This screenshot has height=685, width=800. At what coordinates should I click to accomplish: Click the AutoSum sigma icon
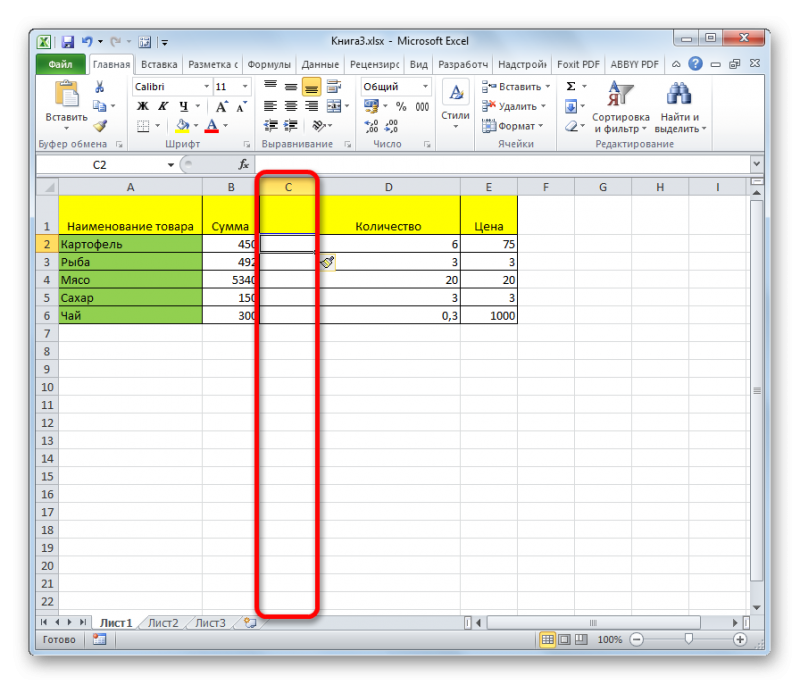pos(571,86)
